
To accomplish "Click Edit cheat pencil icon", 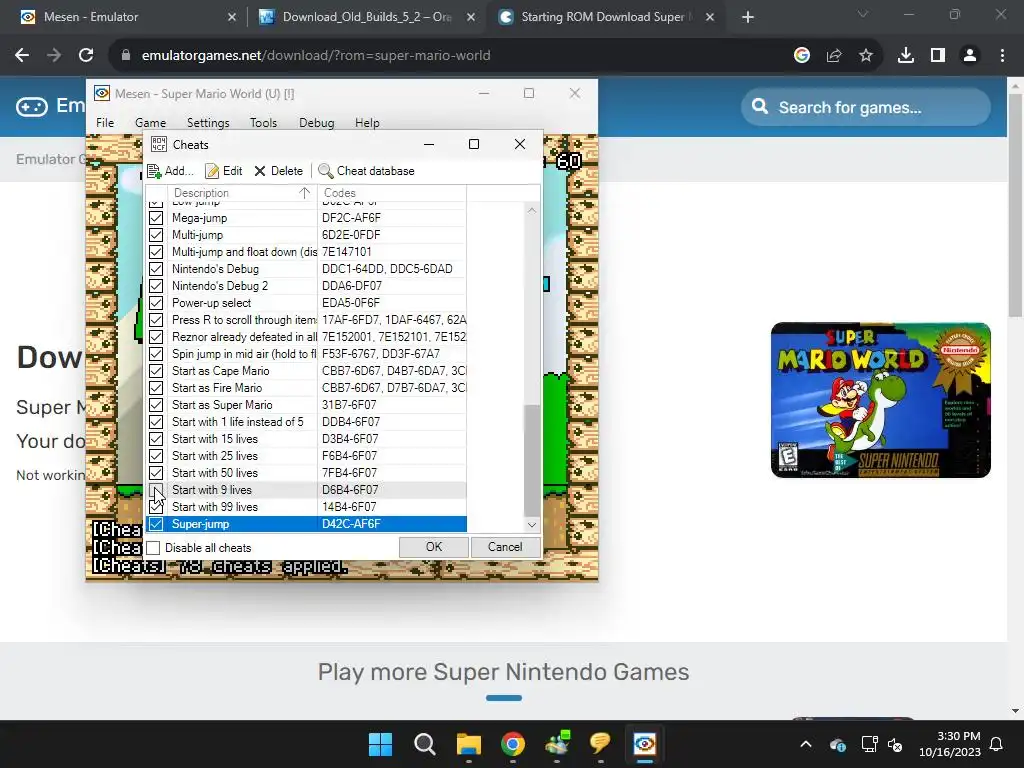I will 212,171.
